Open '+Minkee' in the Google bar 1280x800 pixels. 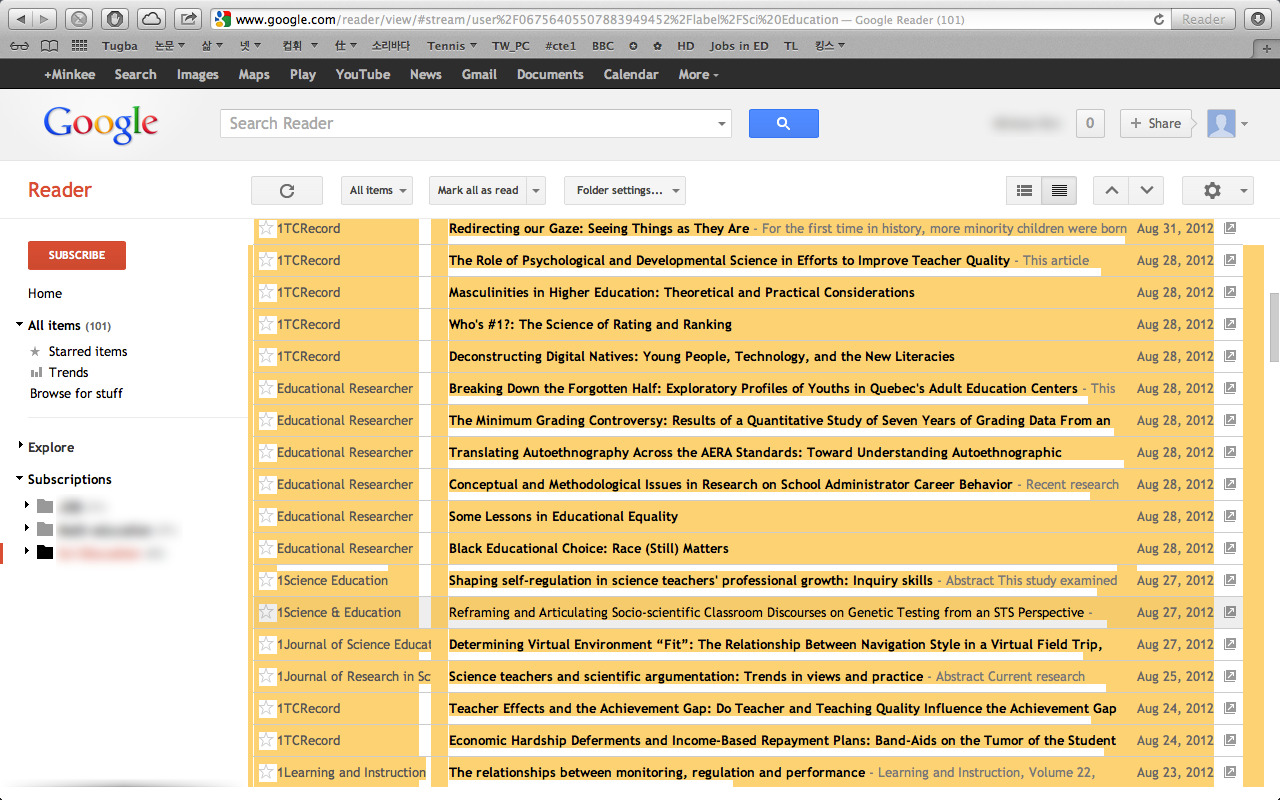coord(69,74)
